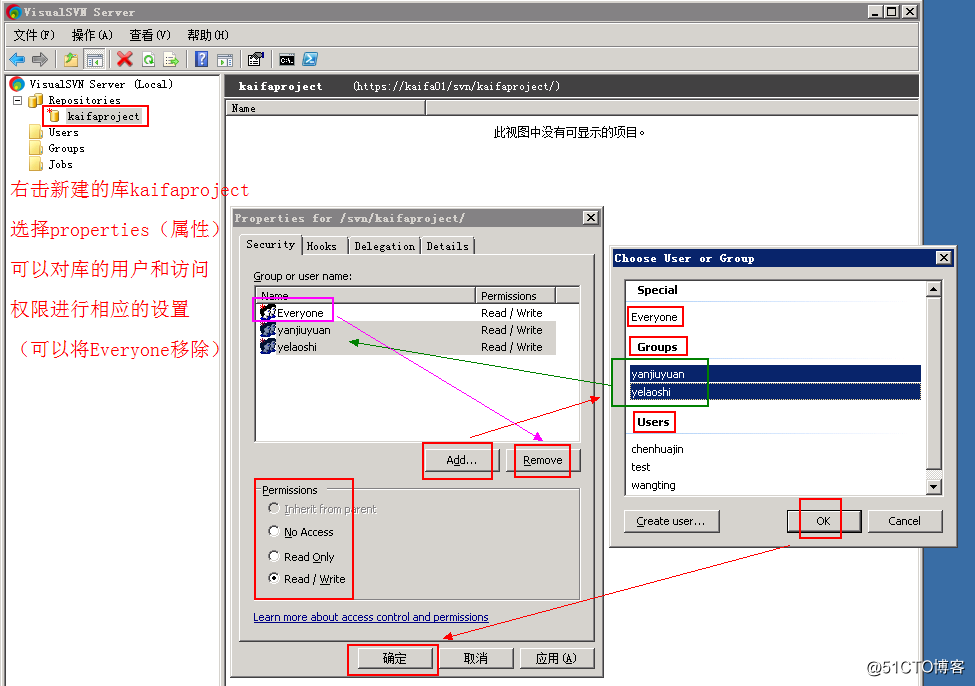
Task: Switch to the Details tab
Action: 447,246
